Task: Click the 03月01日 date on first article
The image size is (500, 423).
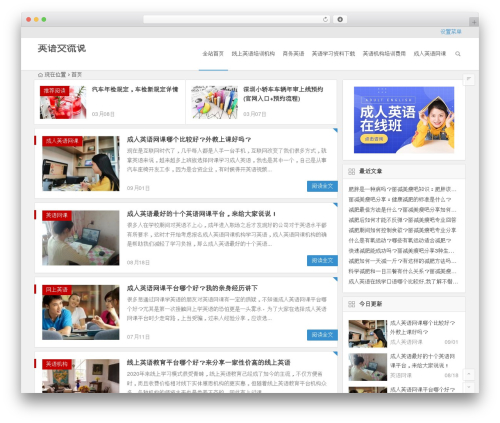Action: tap(138, 188)
